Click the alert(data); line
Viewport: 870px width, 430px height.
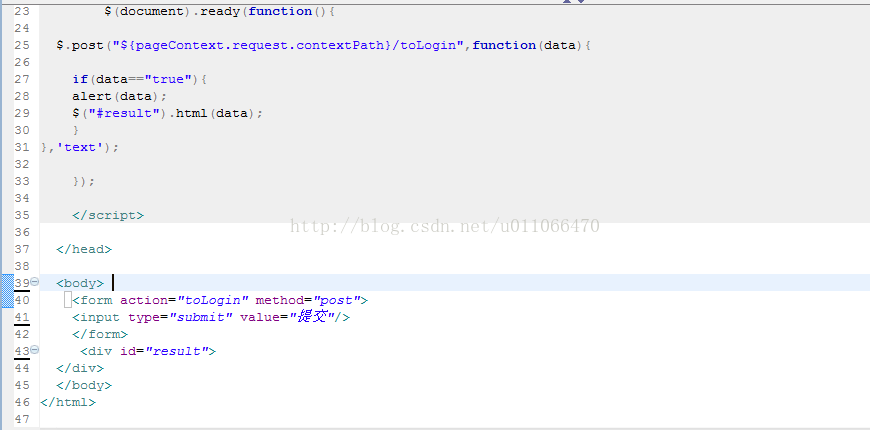119,96
